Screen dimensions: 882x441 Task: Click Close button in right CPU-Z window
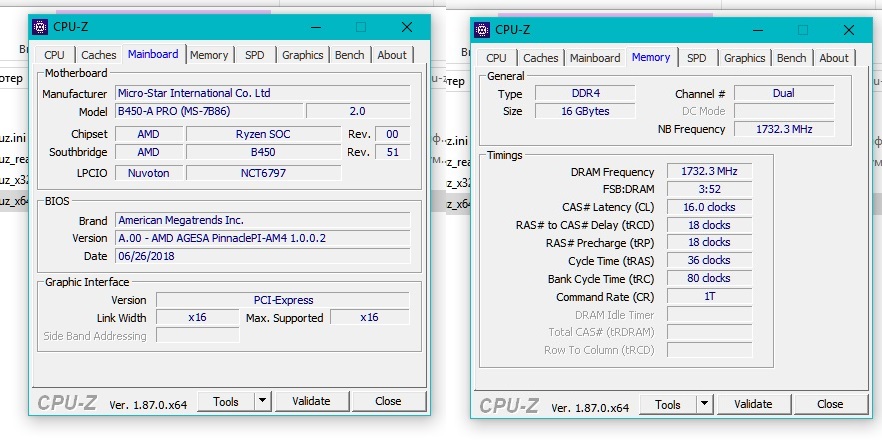point(830,404)
